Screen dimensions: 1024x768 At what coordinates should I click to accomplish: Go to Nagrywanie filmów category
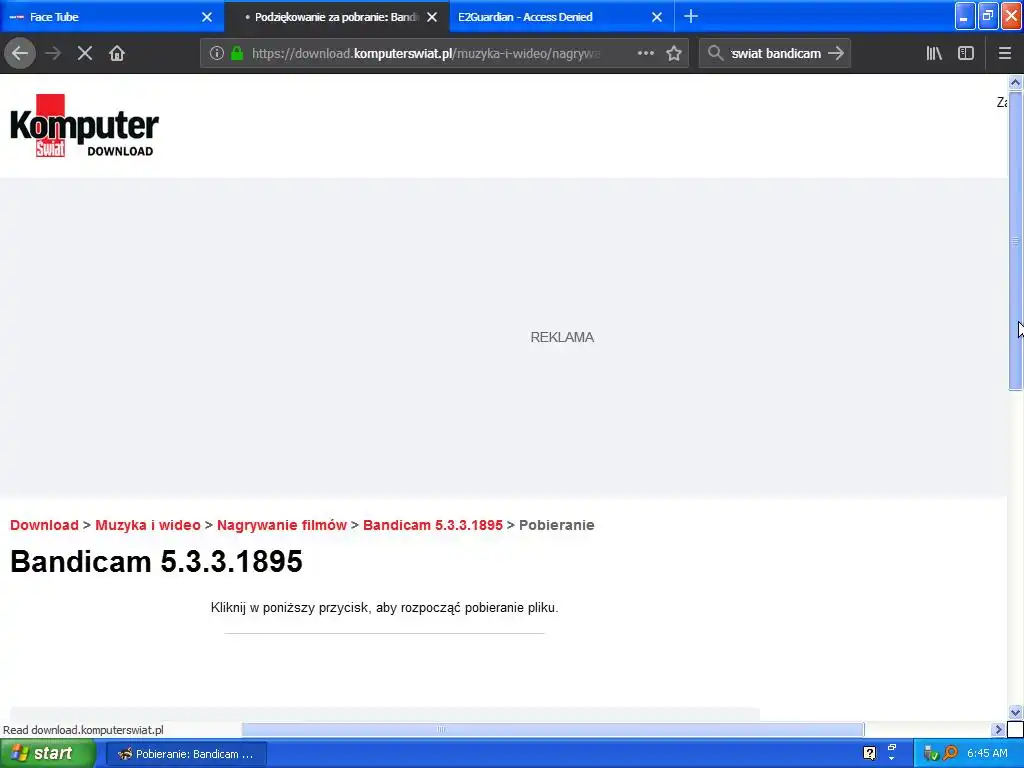[x=281, y=525]
